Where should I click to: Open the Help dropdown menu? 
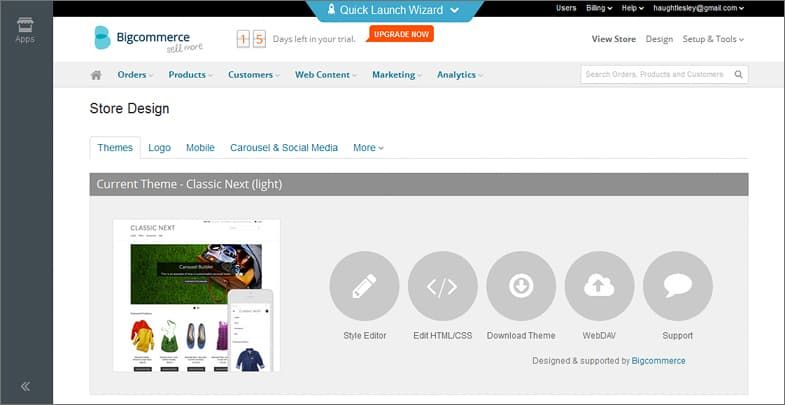tap(632, 8)
